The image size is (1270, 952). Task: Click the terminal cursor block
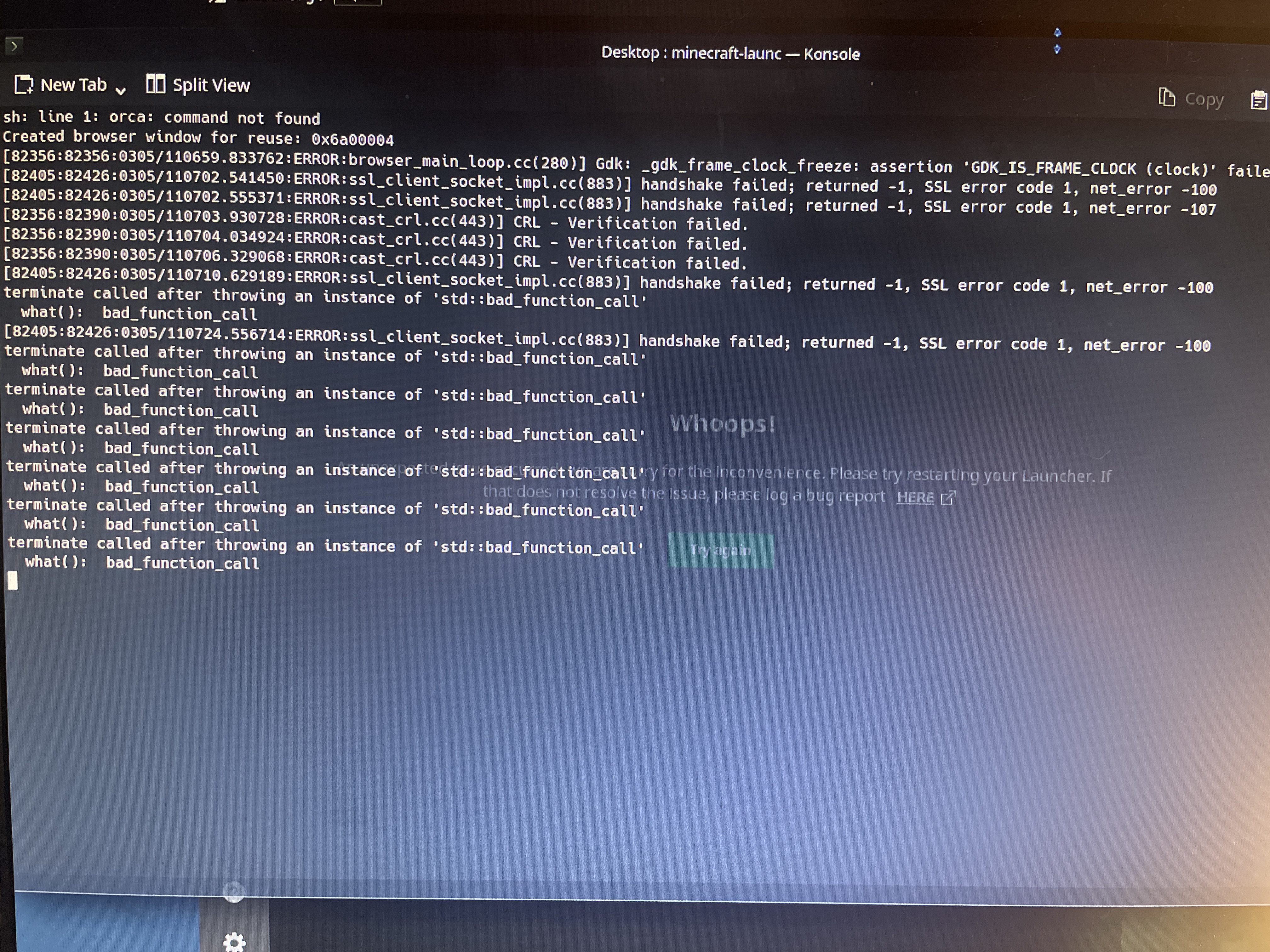(x=13, y=581)
